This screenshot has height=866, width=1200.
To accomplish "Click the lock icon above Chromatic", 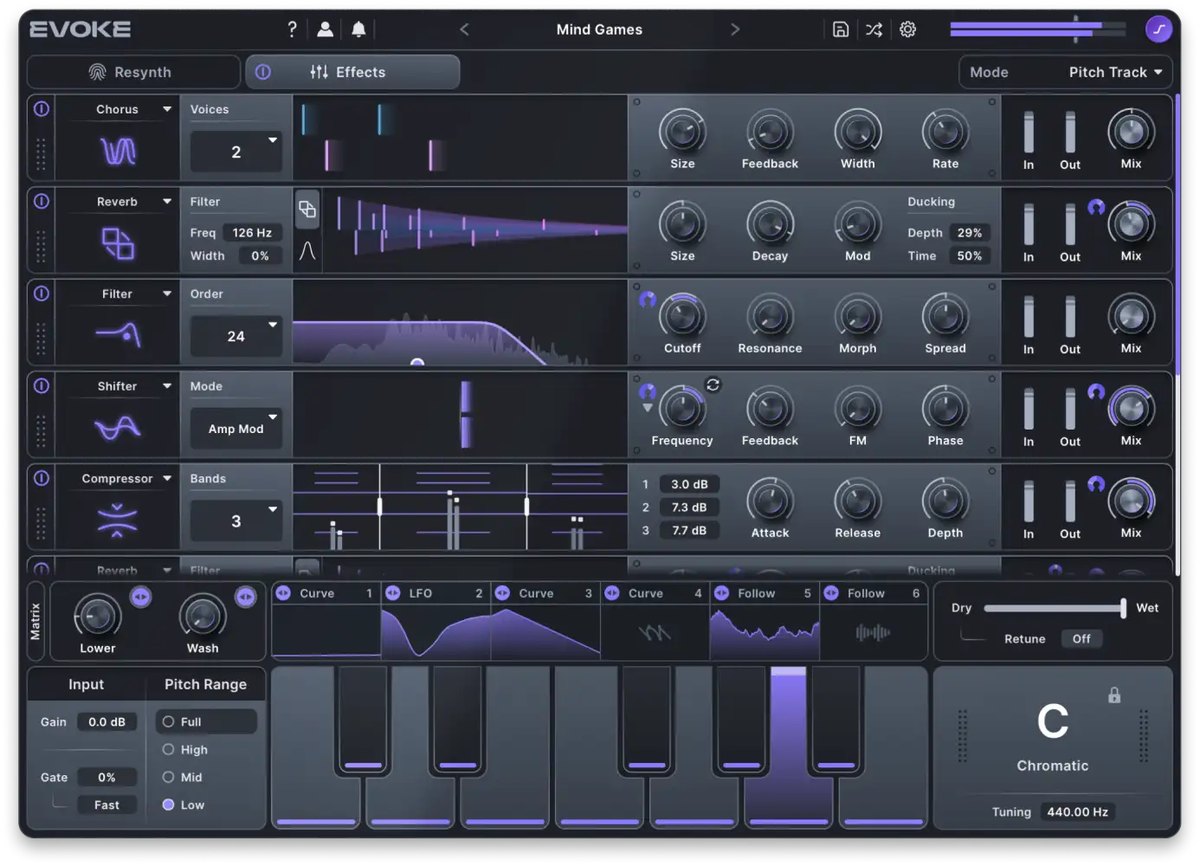I will tap(1114, 695).
